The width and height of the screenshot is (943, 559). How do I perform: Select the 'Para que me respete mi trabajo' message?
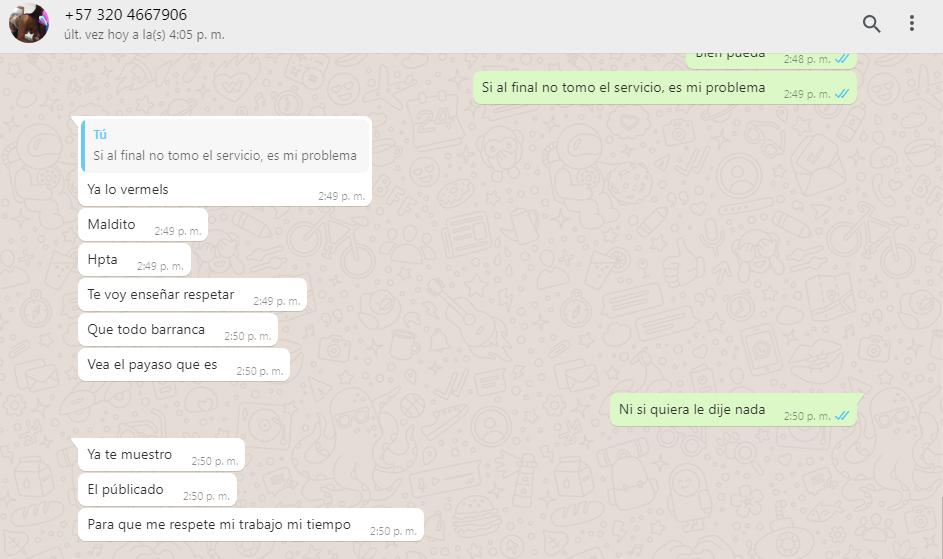251,525
